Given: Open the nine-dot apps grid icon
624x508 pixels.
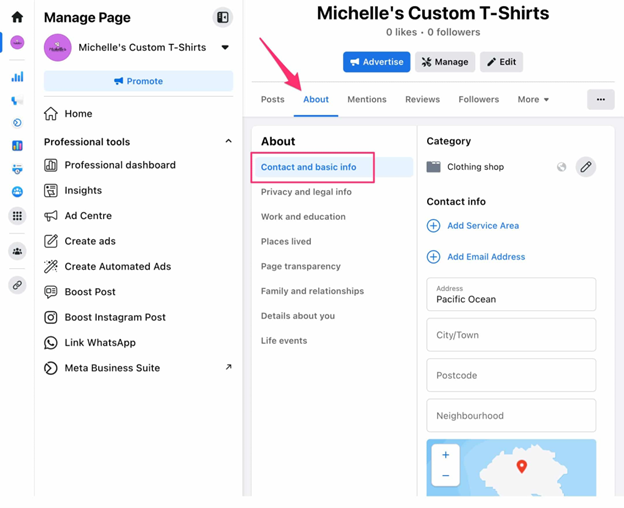Looking at the screenshot, I should (x=17, y=216).
